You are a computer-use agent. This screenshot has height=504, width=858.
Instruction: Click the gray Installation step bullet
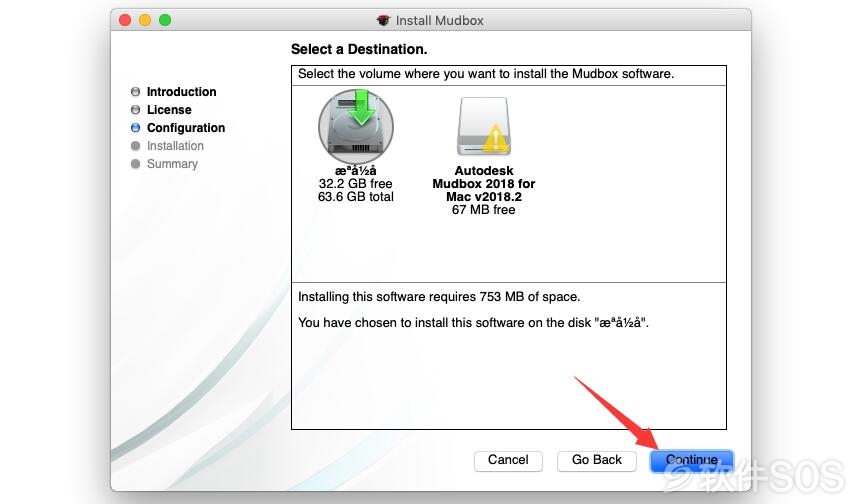tap(136, 146)
